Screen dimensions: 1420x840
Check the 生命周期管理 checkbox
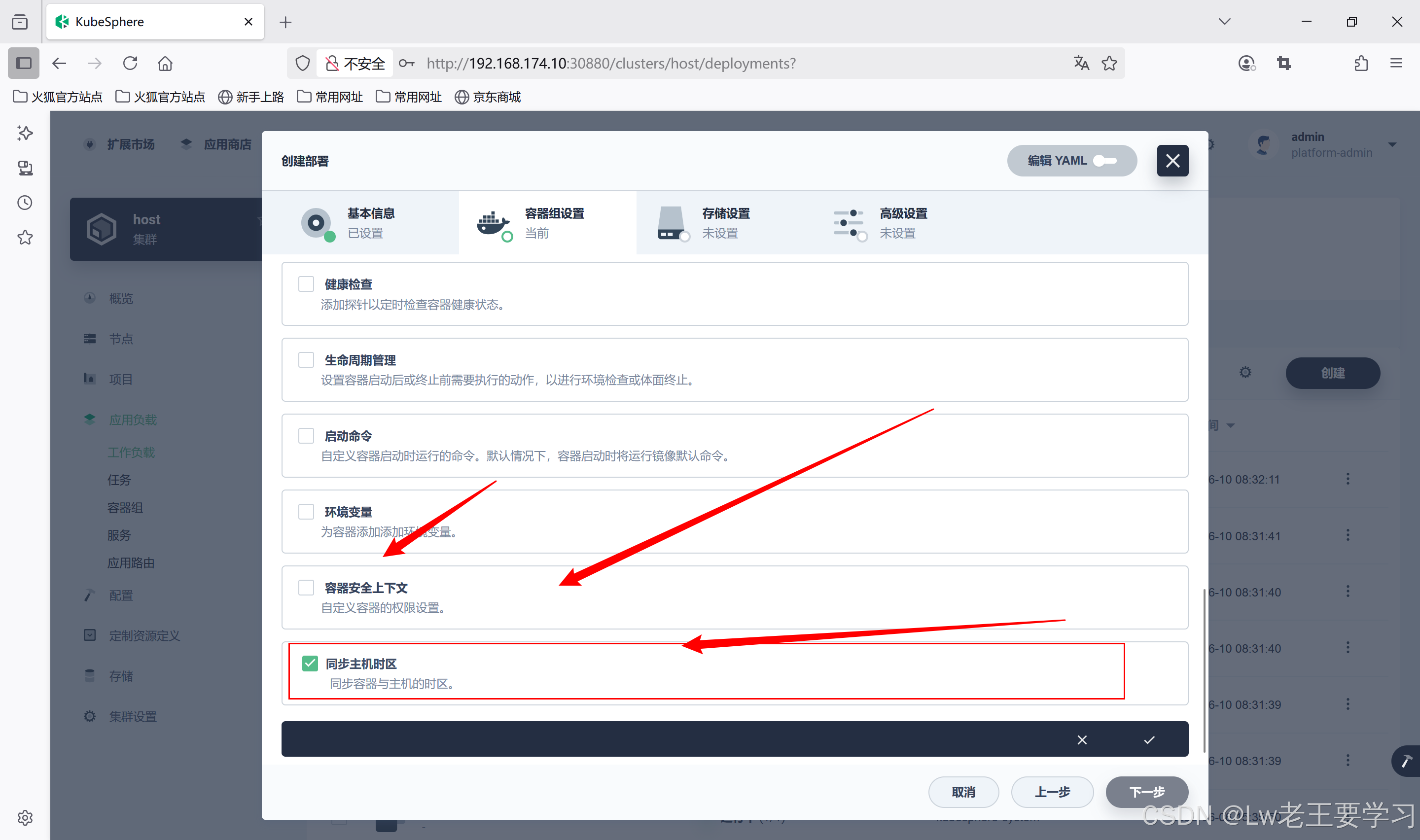point(306,359)
